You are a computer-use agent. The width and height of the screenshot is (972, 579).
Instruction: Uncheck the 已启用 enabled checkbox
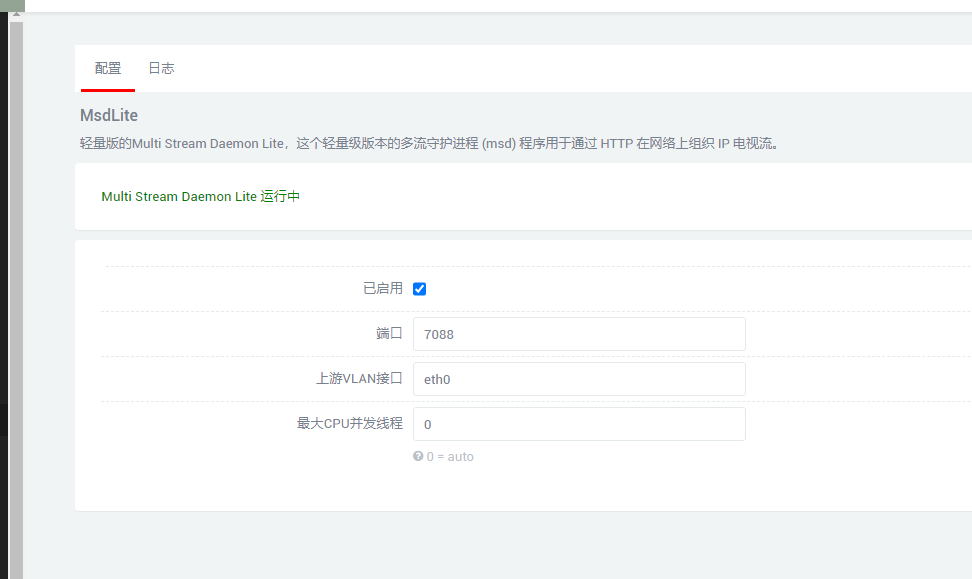pos(419,288)
